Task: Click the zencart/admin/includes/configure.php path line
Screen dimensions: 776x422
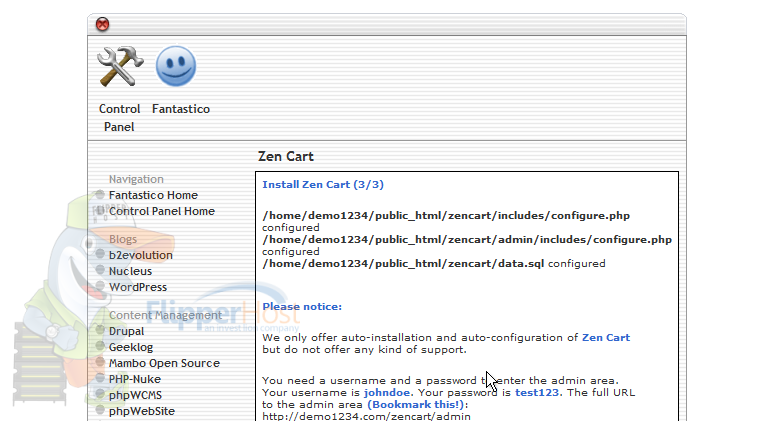Action: (467, 239)
